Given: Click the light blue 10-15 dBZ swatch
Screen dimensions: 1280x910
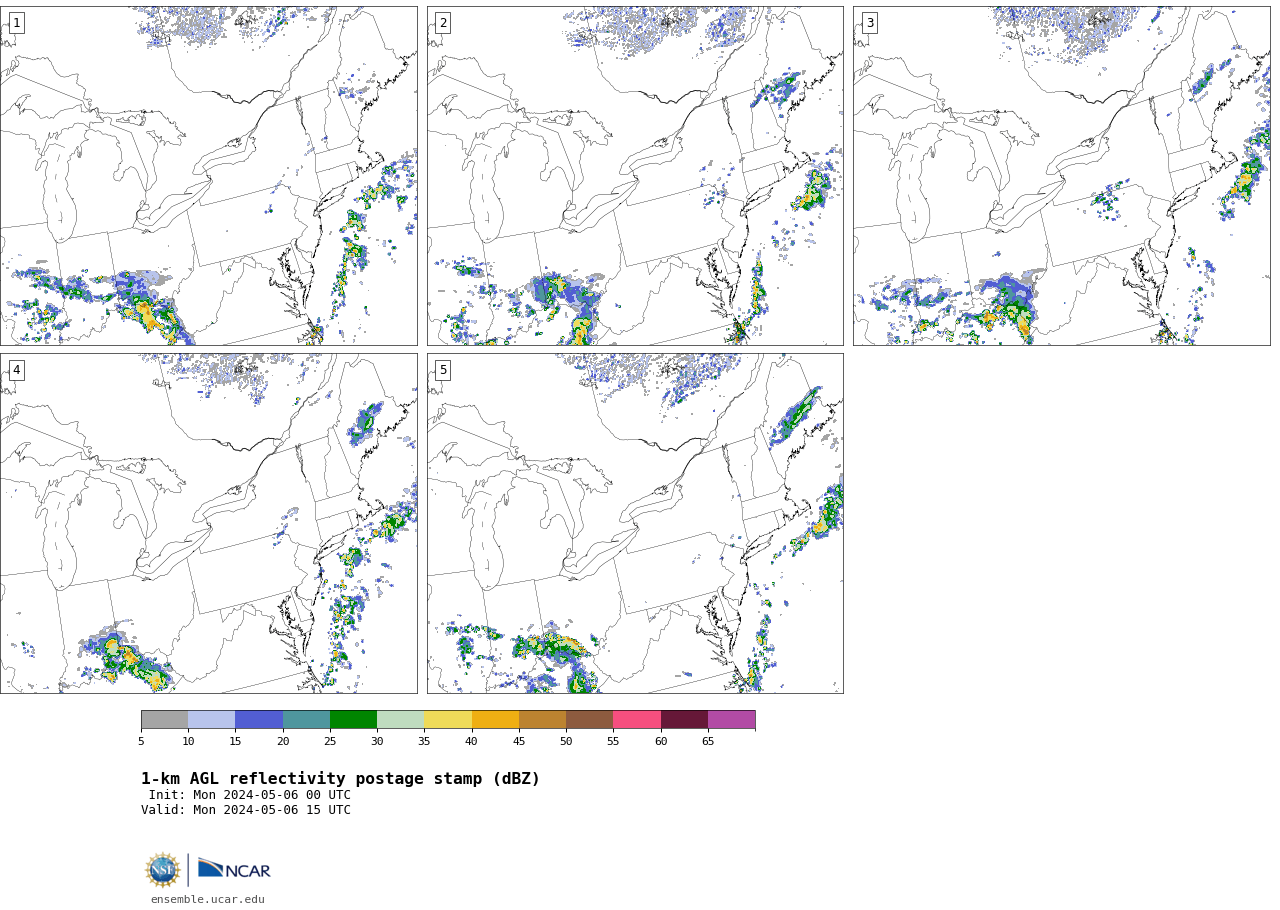Looking at the screenshot, I should point(212,720).
